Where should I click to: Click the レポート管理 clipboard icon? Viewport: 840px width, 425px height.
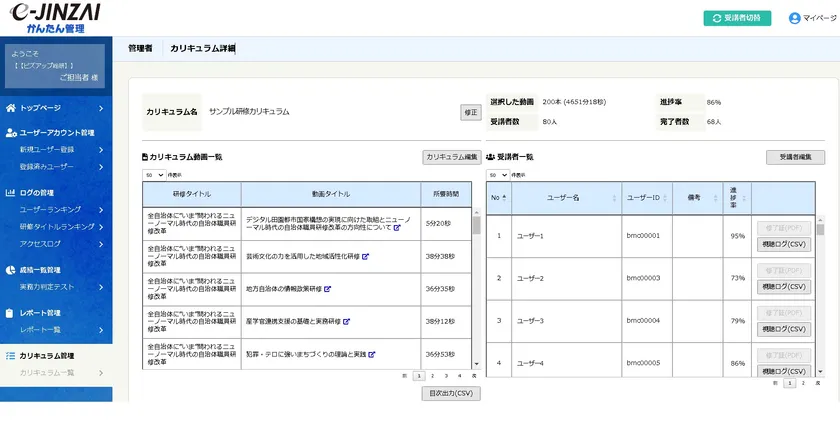tap(11, 313)
